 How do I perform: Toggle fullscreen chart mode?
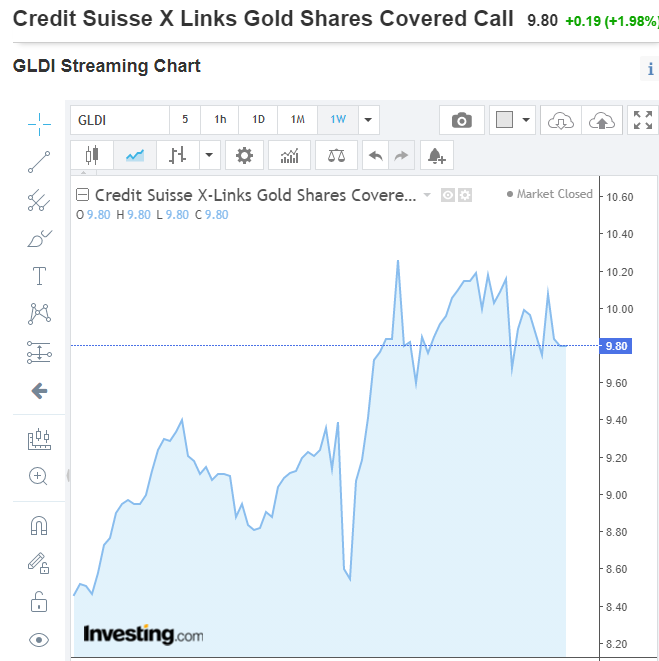coord(643,120)
